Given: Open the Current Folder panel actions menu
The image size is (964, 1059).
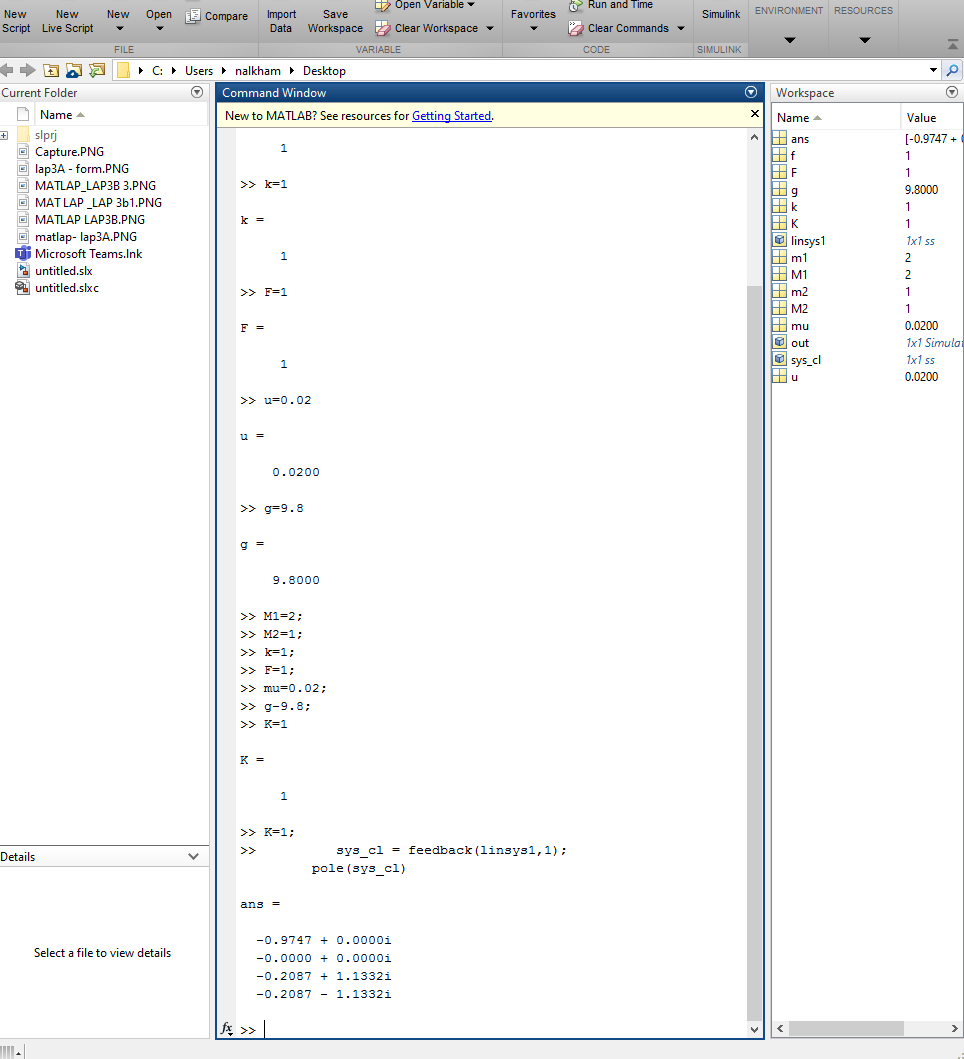Looking at the screenshot, I should (197, 93).
